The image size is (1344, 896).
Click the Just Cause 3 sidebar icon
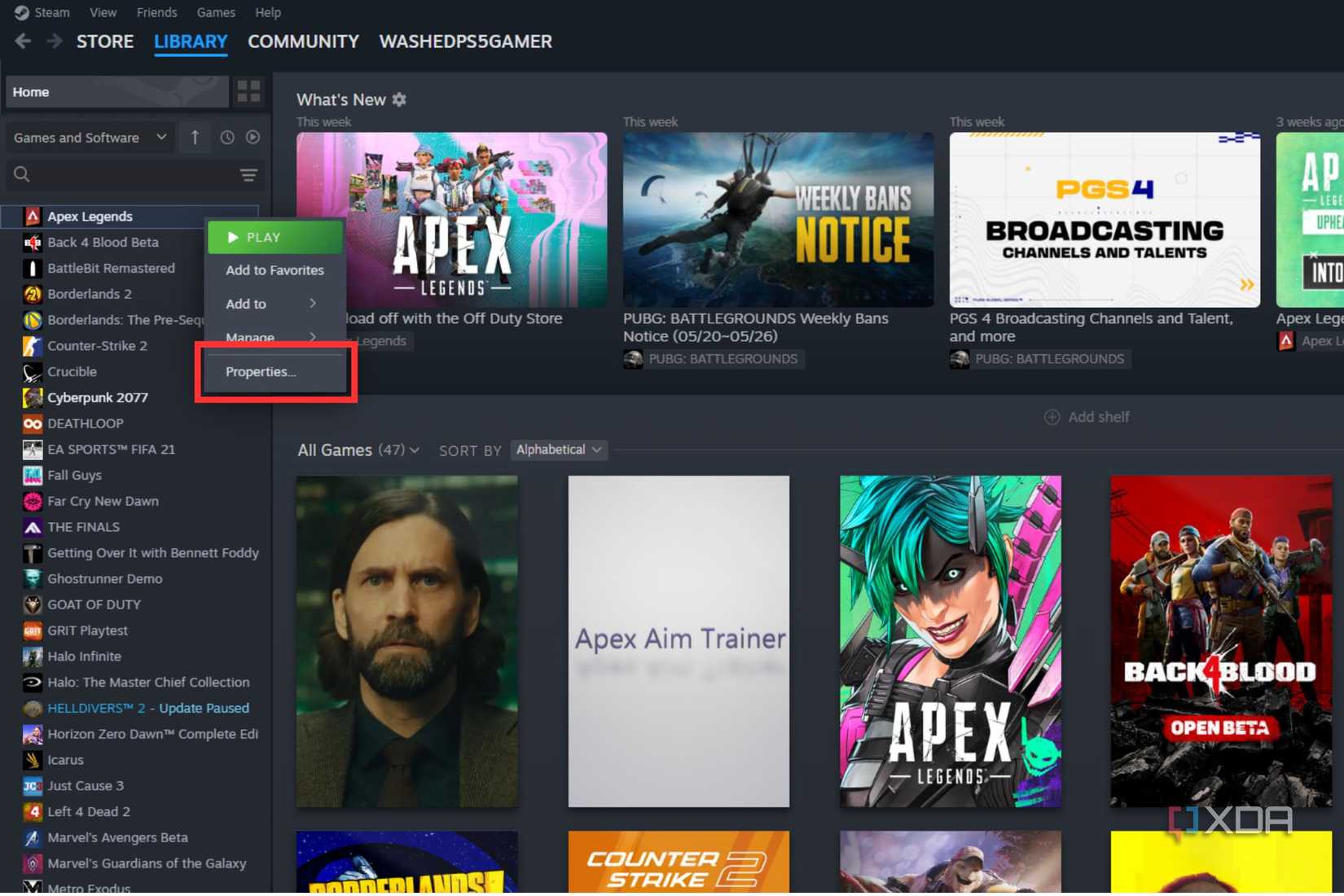click(x=33, y=786)
